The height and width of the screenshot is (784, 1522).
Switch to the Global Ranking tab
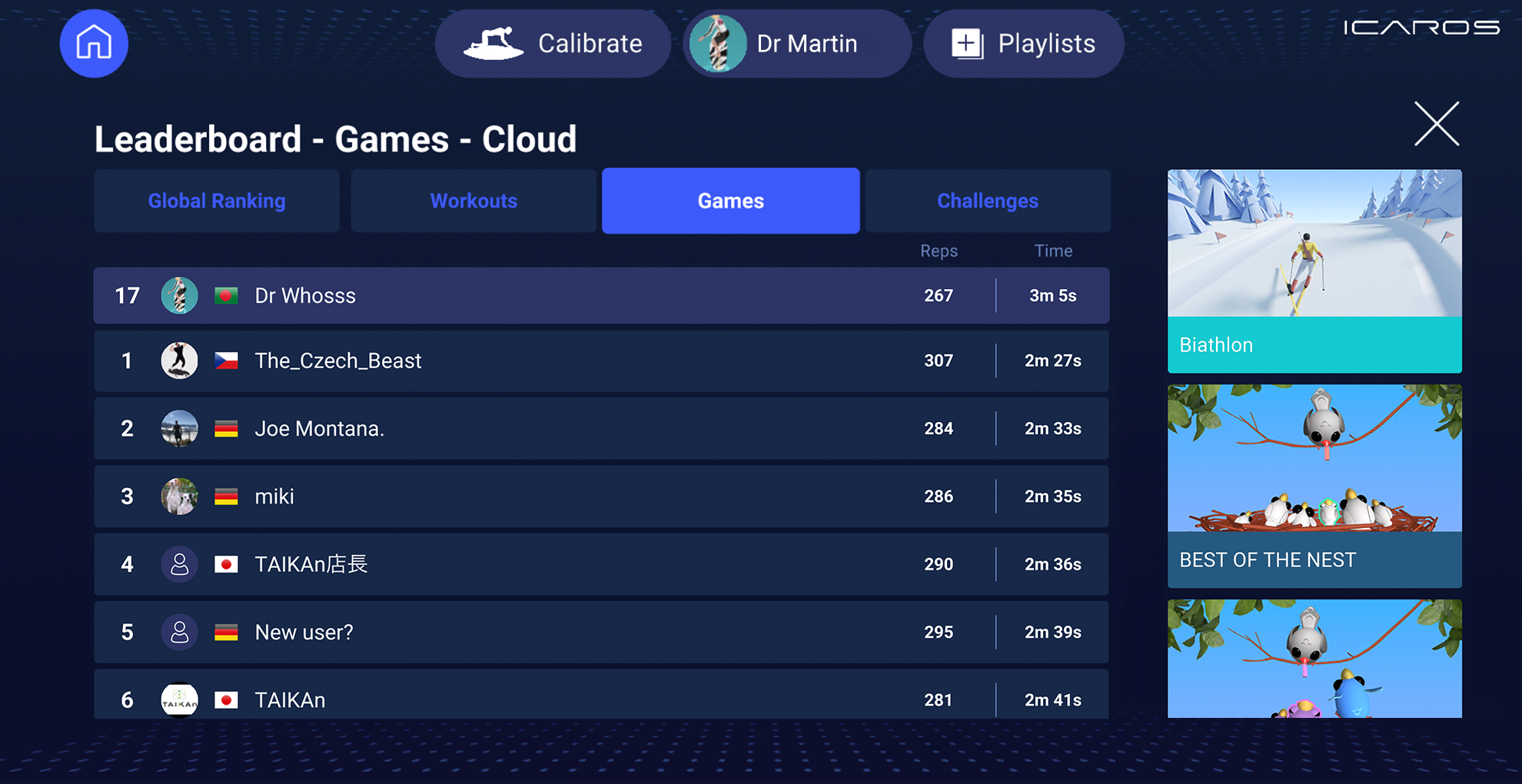pos(217,201)
